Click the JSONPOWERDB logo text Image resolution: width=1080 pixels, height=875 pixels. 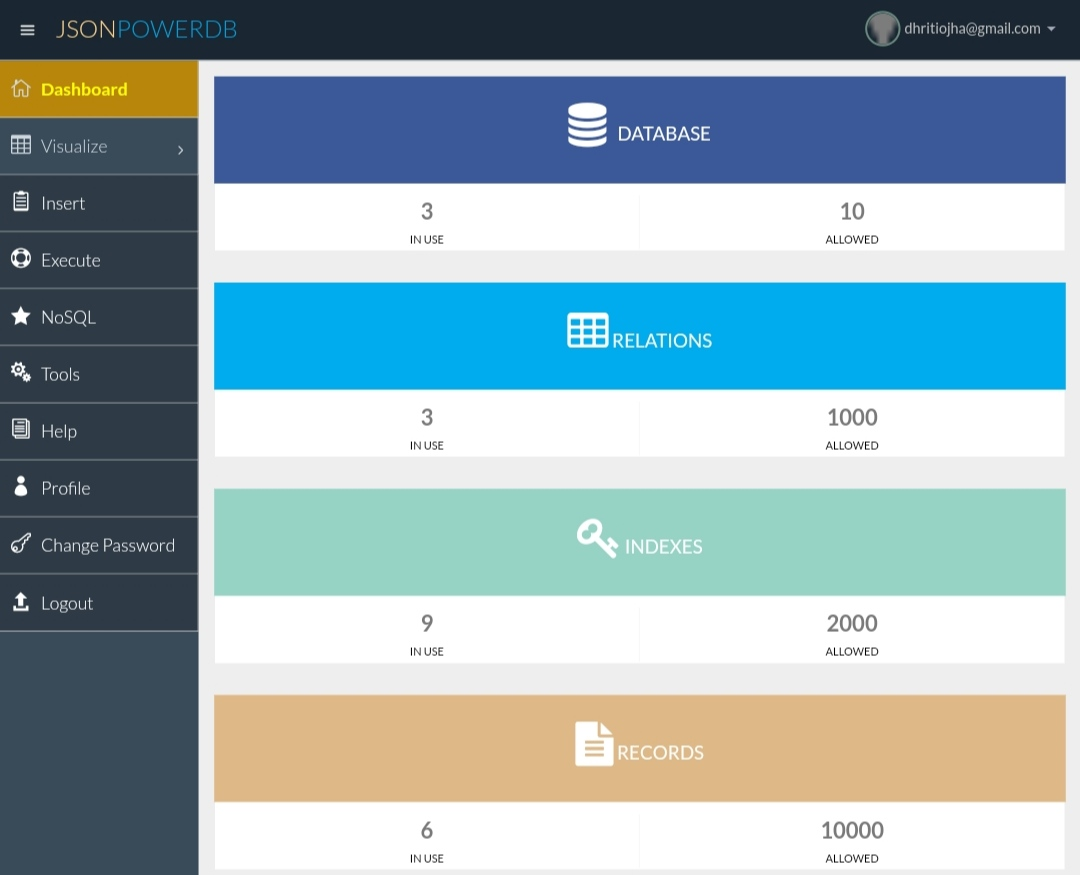[x=146, y=29]
